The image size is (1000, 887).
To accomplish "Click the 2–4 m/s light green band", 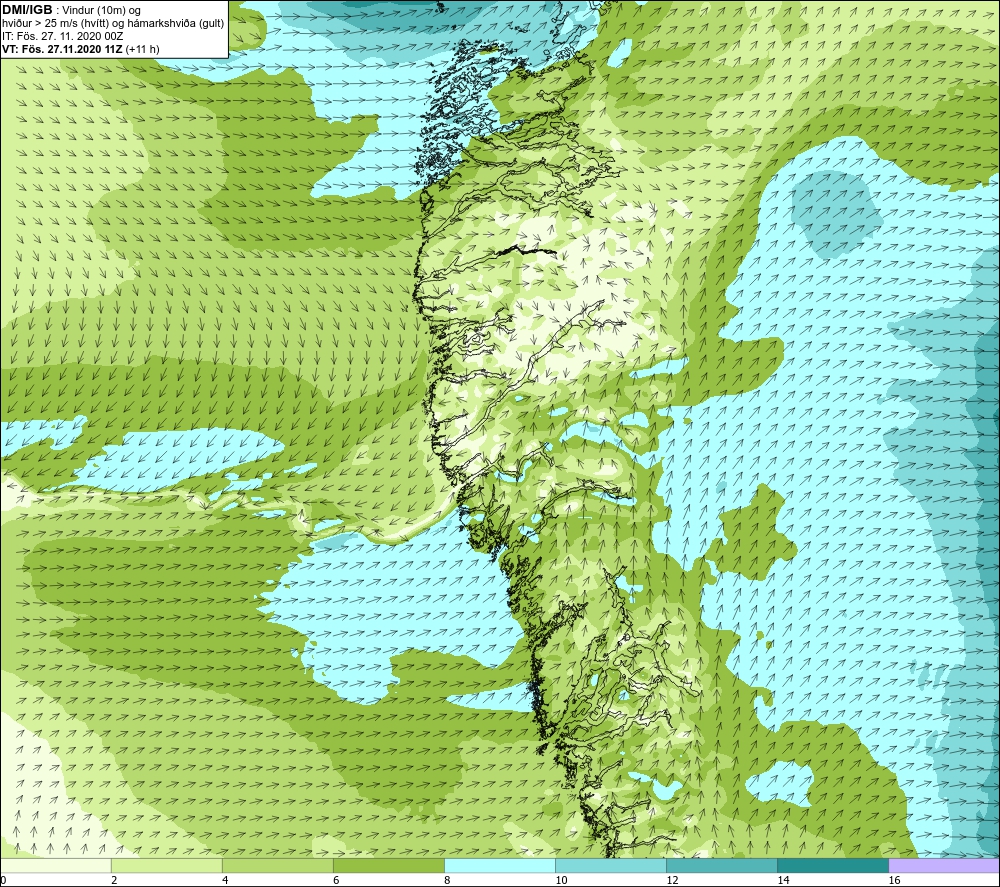I will point(167,865).
